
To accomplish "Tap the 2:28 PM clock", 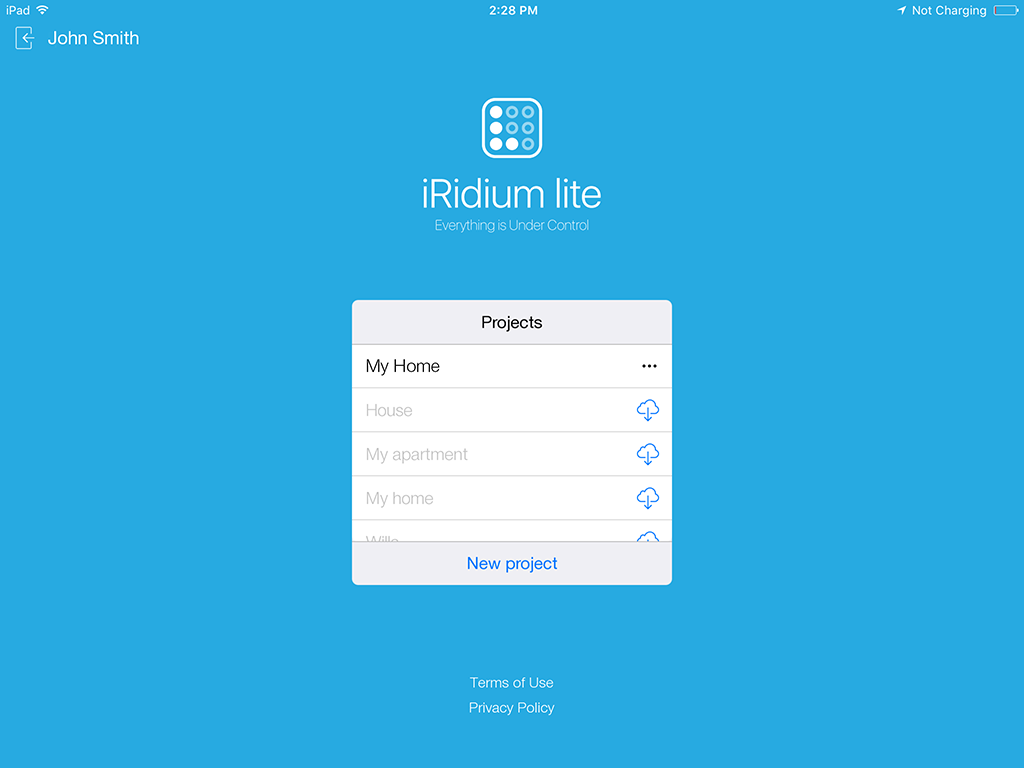I will tap(513, 10).
